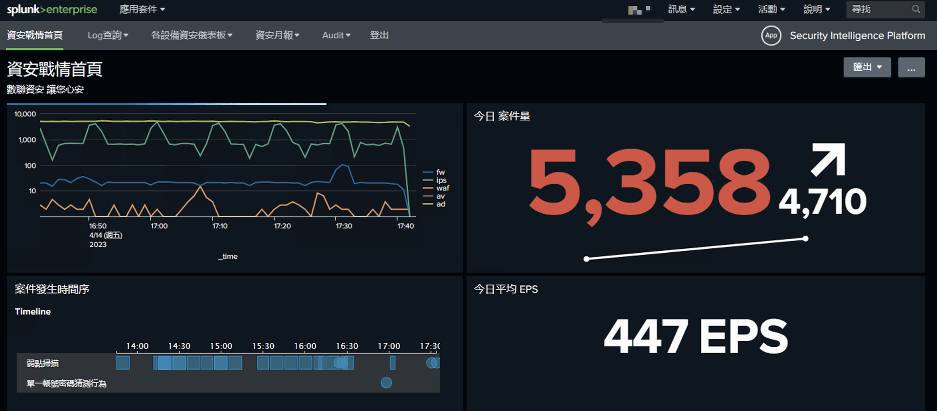Click the 10,000 y-axis label
Viewport: 937px width, 411px height.
pos(26,114)
